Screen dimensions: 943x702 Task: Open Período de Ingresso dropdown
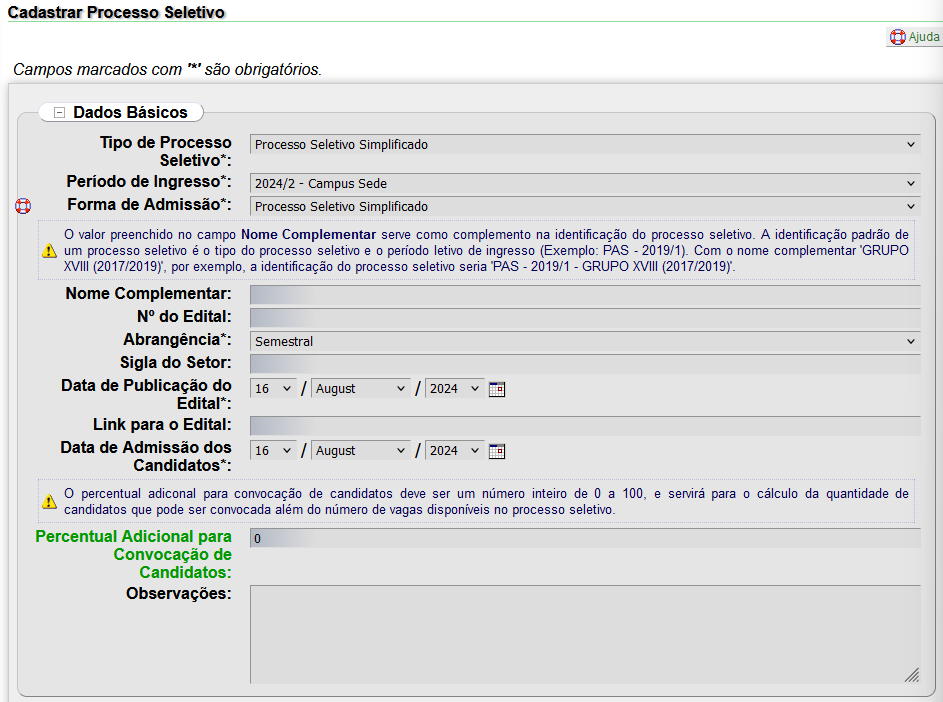584,184
